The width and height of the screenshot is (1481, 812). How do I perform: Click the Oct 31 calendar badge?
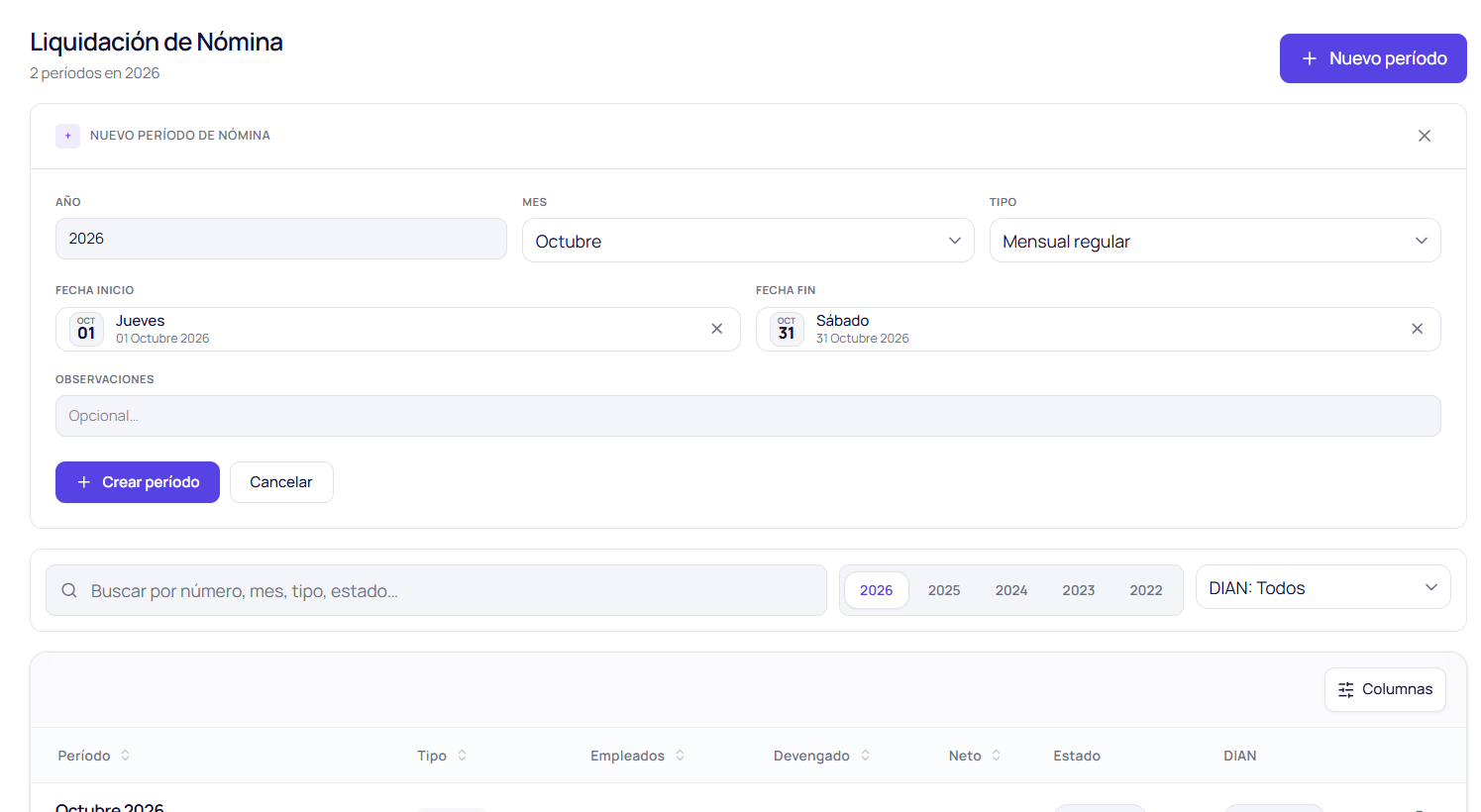pos(787,329)
